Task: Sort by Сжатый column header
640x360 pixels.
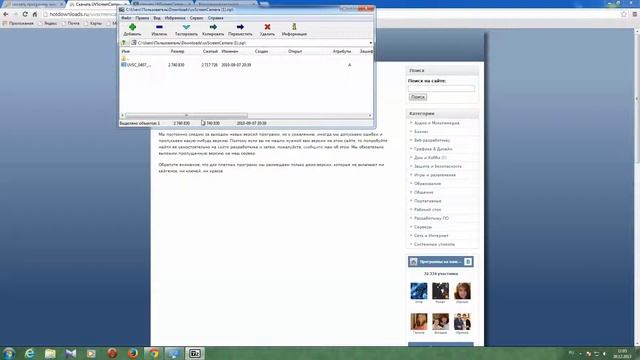Action: [x=210, y=51]
